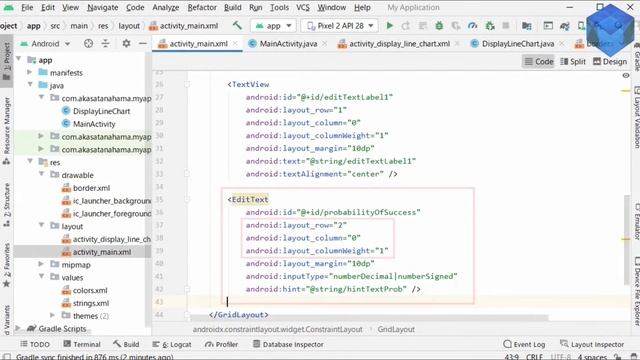Screen dimensions: 640x360
Task: Hide the Project panel with minus icon
Action: (x=142, y=43)
